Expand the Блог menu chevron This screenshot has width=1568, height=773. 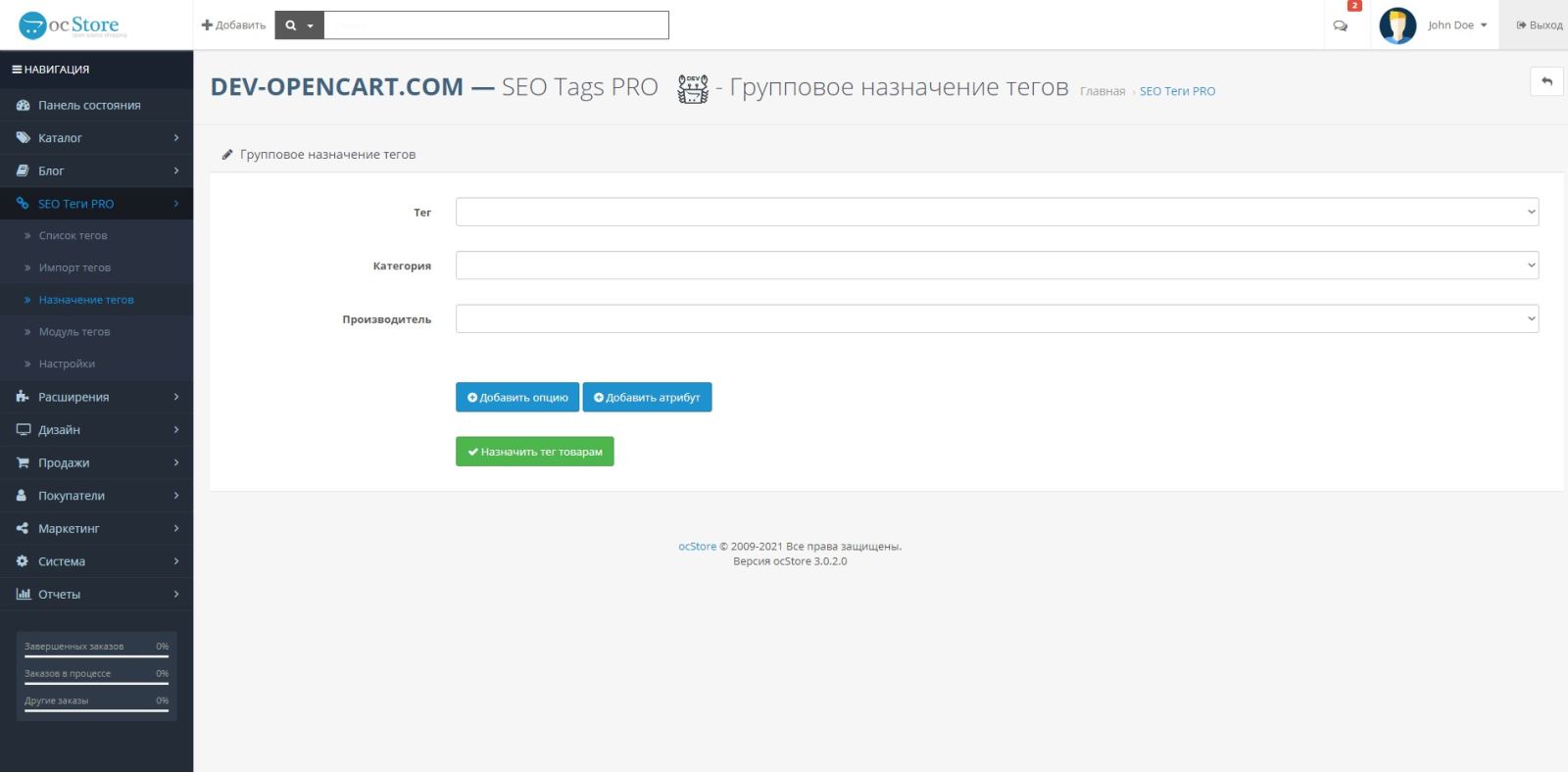176,170
